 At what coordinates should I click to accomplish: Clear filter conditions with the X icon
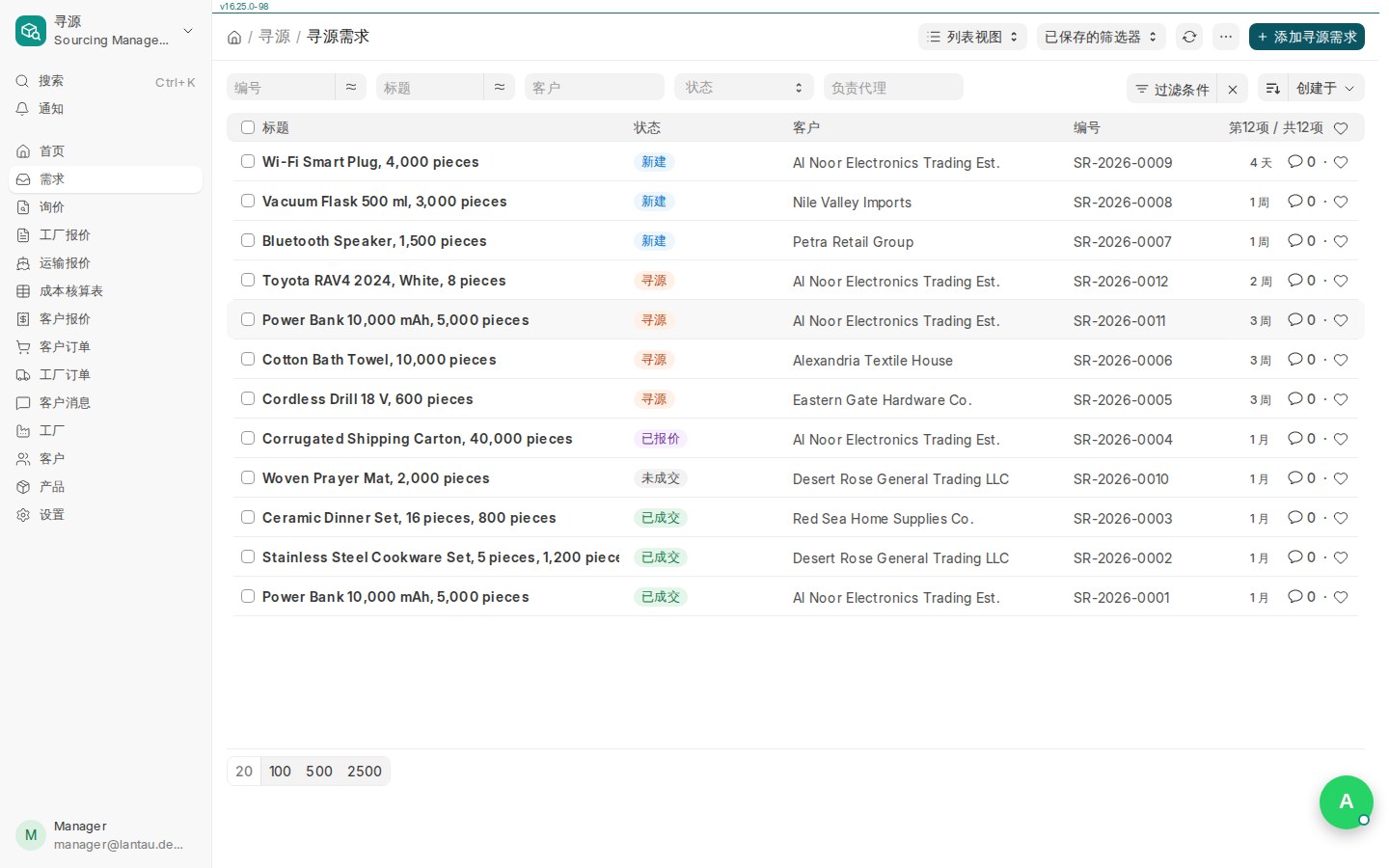(1233, 89)
